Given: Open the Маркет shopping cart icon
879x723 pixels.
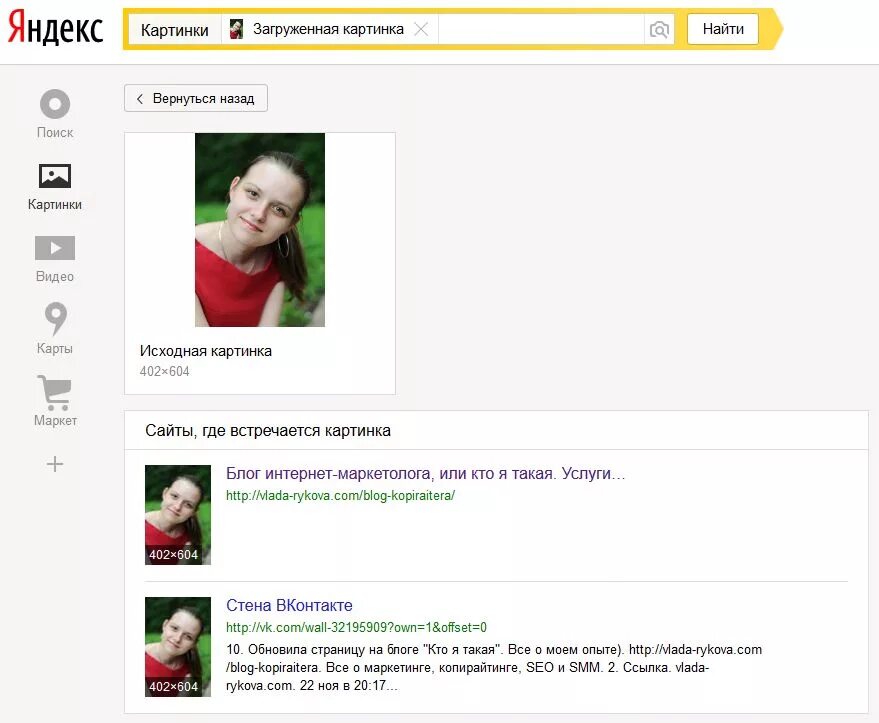Looking at the screenshot, I should (55, 392).
